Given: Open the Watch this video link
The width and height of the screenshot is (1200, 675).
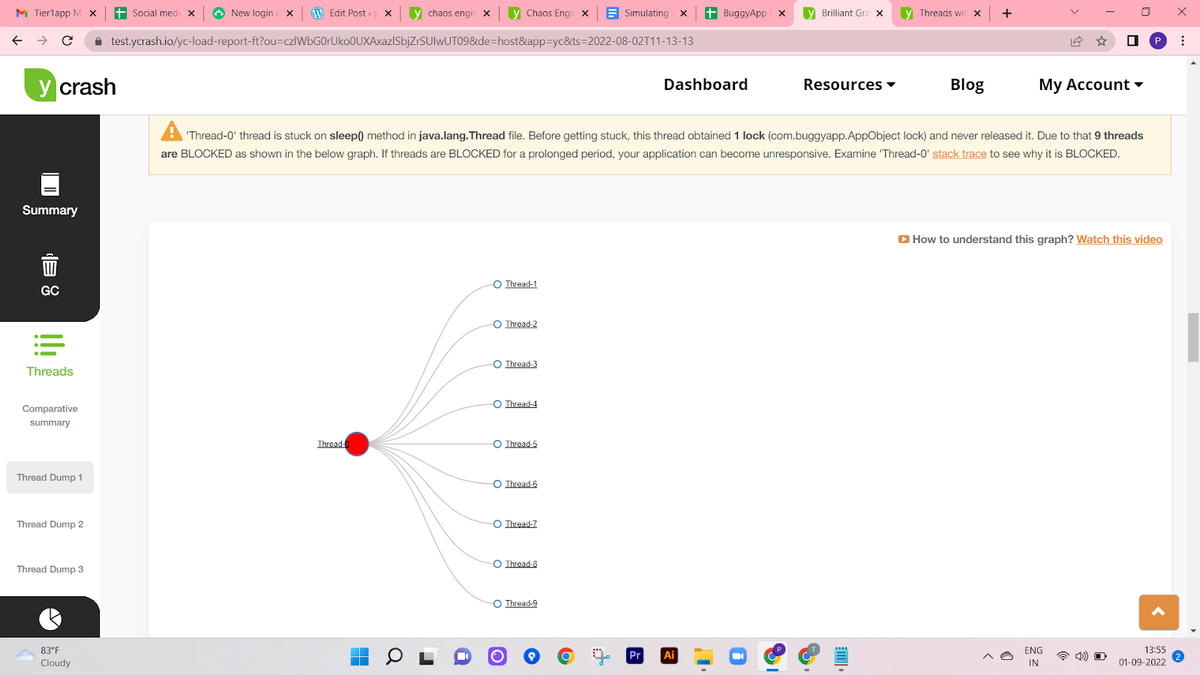Looking at the screenshot, I should click(x=1119, y=239).
